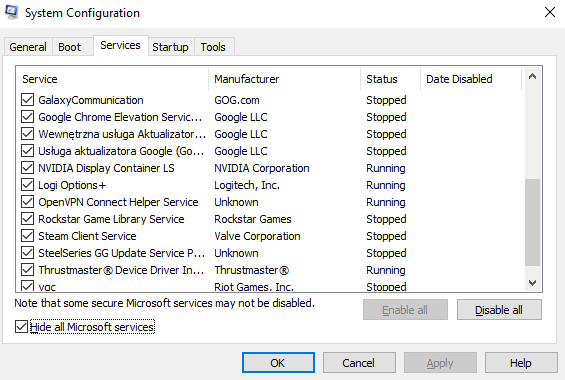Toggle the Steam Client Service checkbox

[27, 236]
